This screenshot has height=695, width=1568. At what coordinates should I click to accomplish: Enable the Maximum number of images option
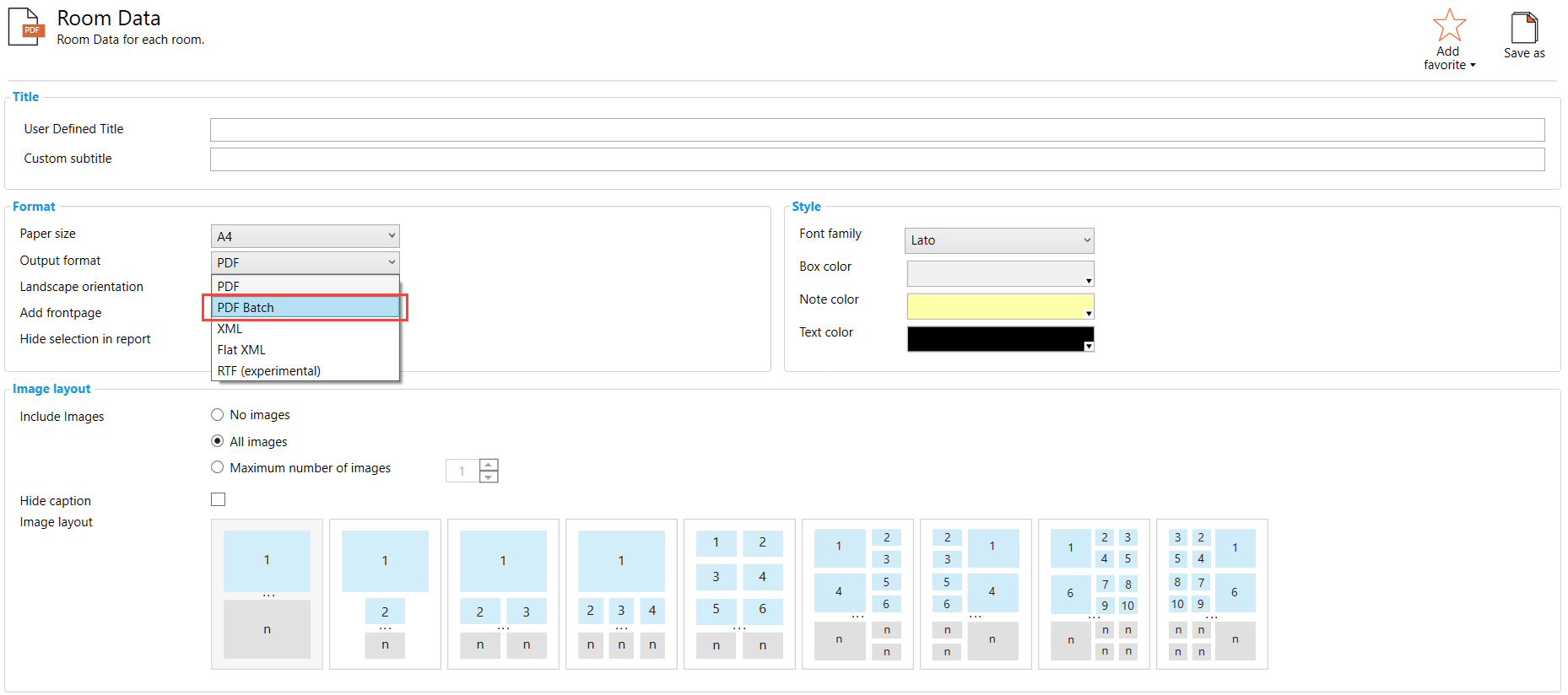point(218,467)
